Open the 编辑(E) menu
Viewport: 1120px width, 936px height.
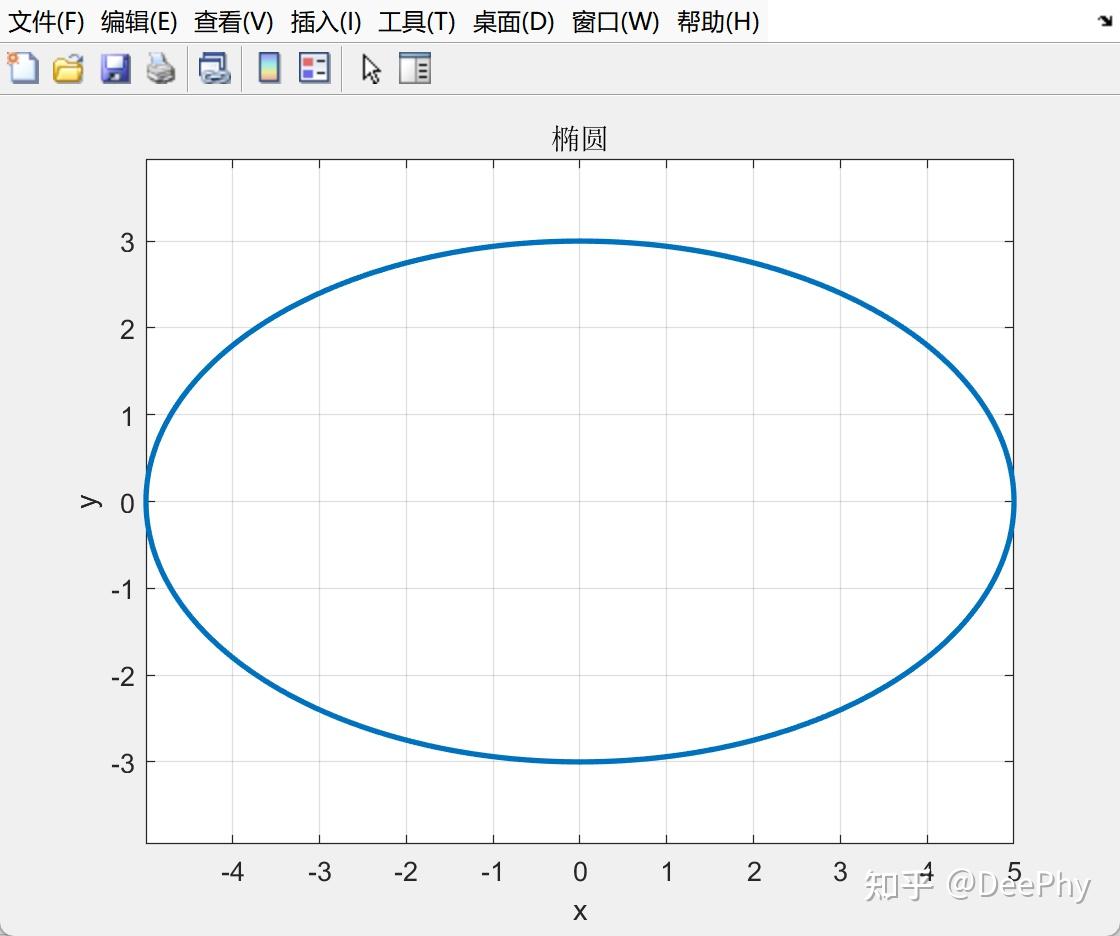(x=139, y=22)
